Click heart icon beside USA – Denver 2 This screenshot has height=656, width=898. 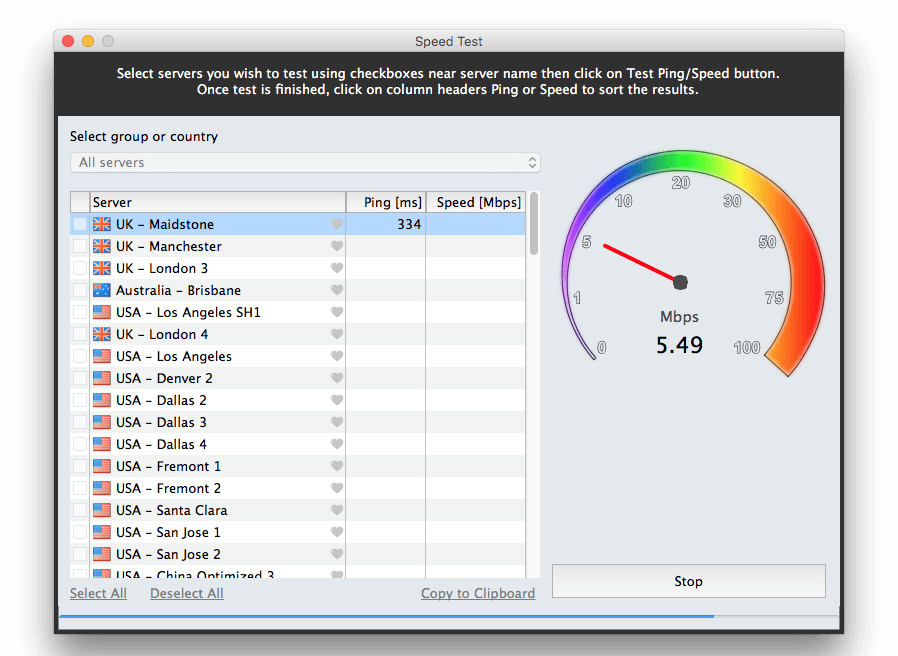point(337,378)
